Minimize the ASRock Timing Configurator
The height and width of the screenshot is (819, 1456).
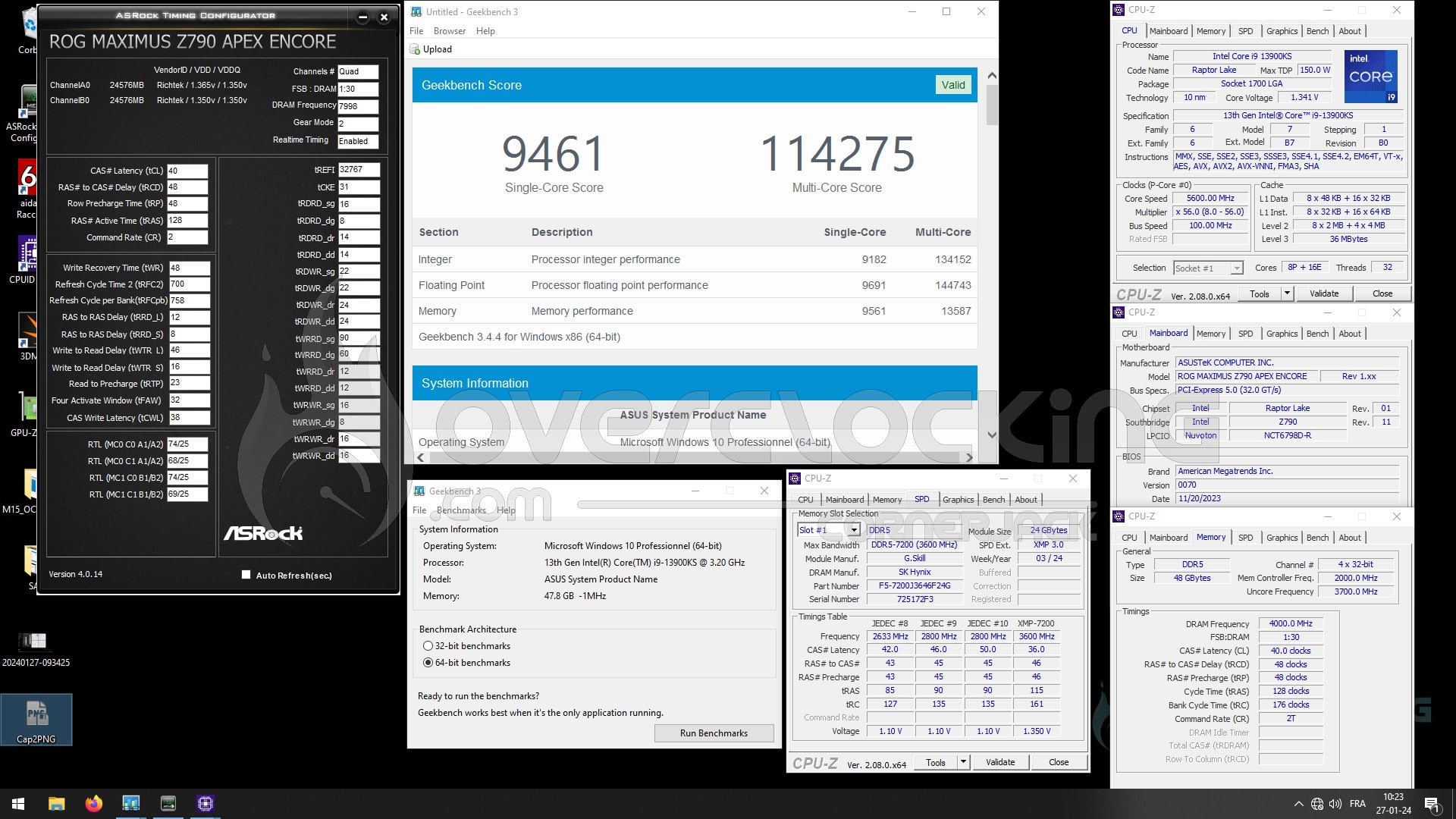(x=362, y=17)
